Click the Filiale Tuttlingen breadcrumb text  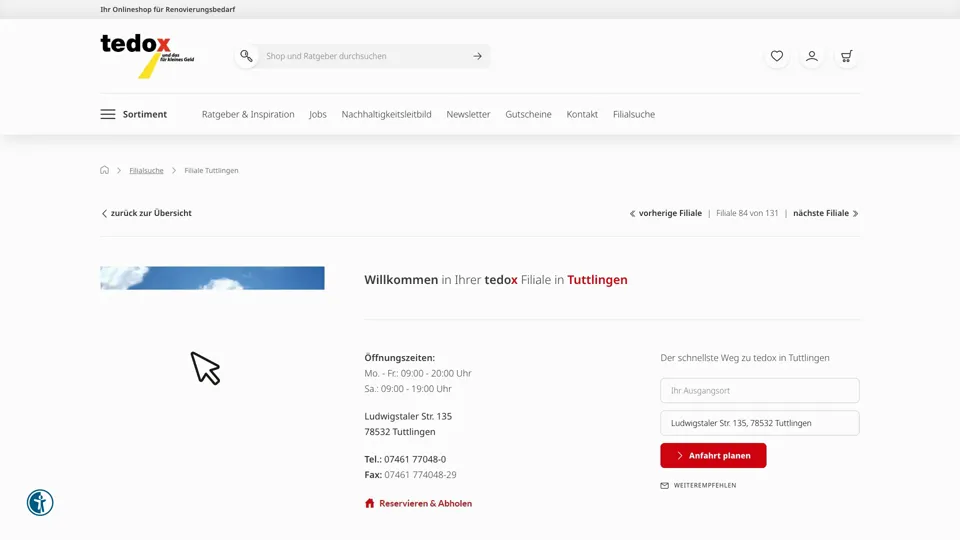(x=211, y=171)
